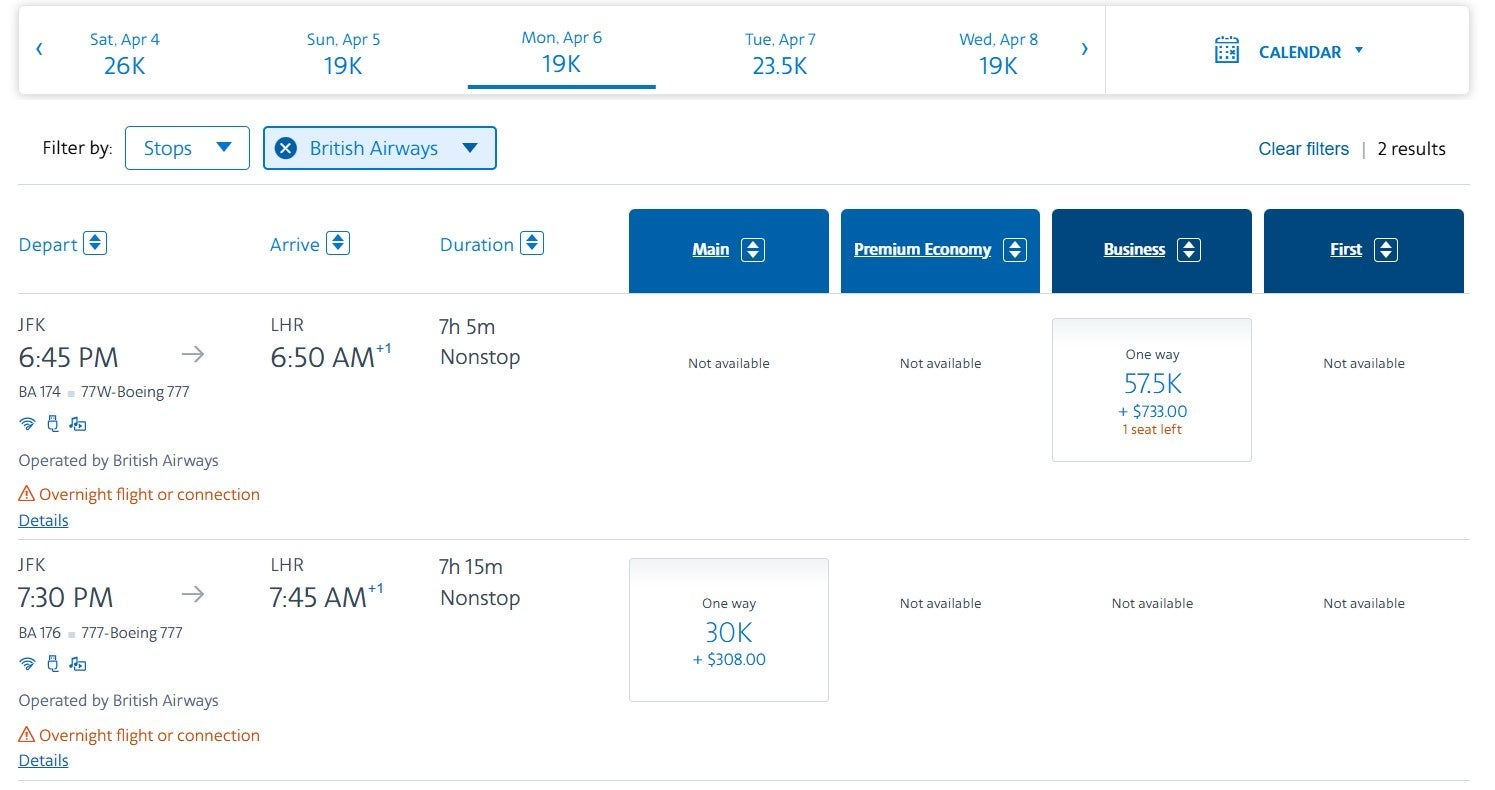Click entertainment icon for BA 176

pyautogui.click(x=78, y=664)
